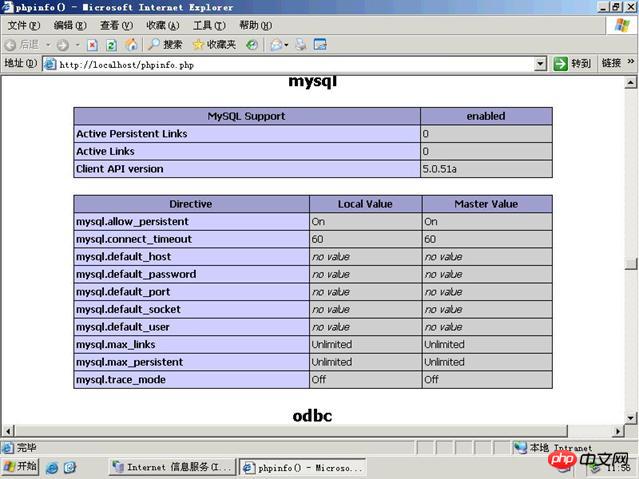Click the page icon in the address bar

click(x=50, y=64)
